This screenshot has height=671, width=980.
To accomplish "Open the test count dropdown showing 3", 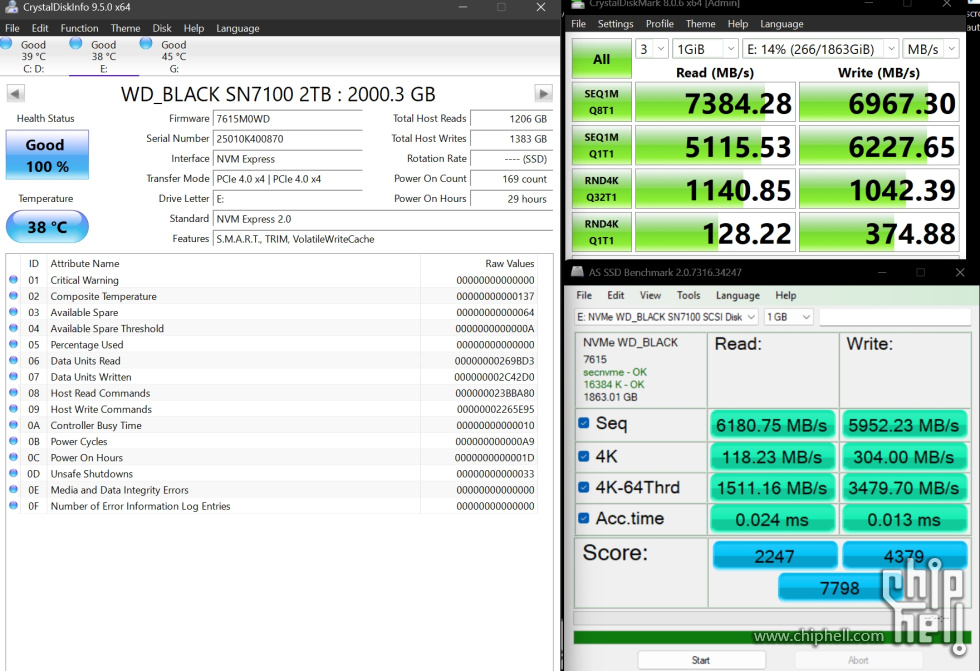I will click(x=652, y=49).
